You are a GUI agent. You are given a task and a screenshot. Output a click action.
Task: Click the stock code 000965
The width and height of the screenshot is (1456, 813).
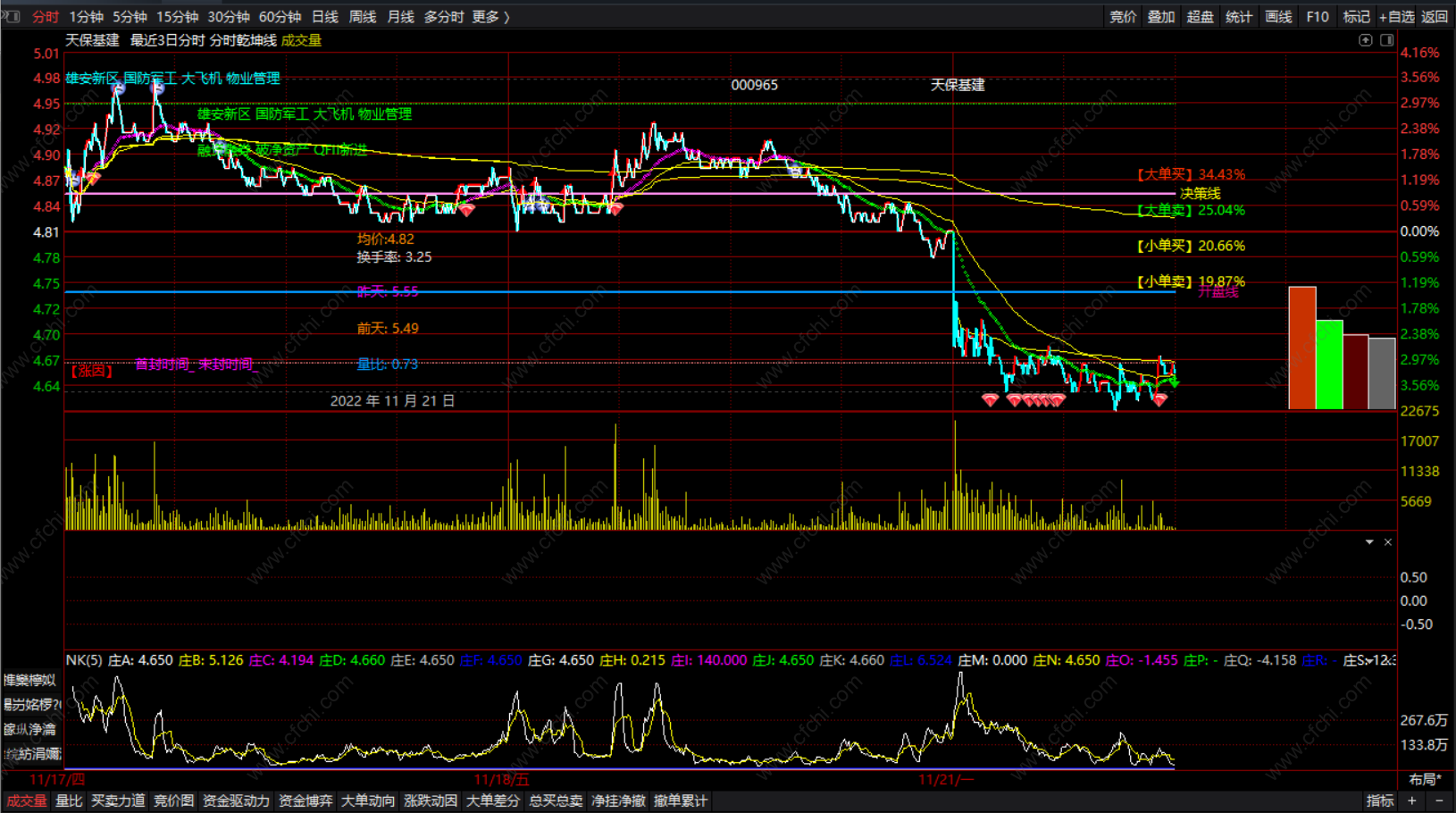(x=754, y=85)
